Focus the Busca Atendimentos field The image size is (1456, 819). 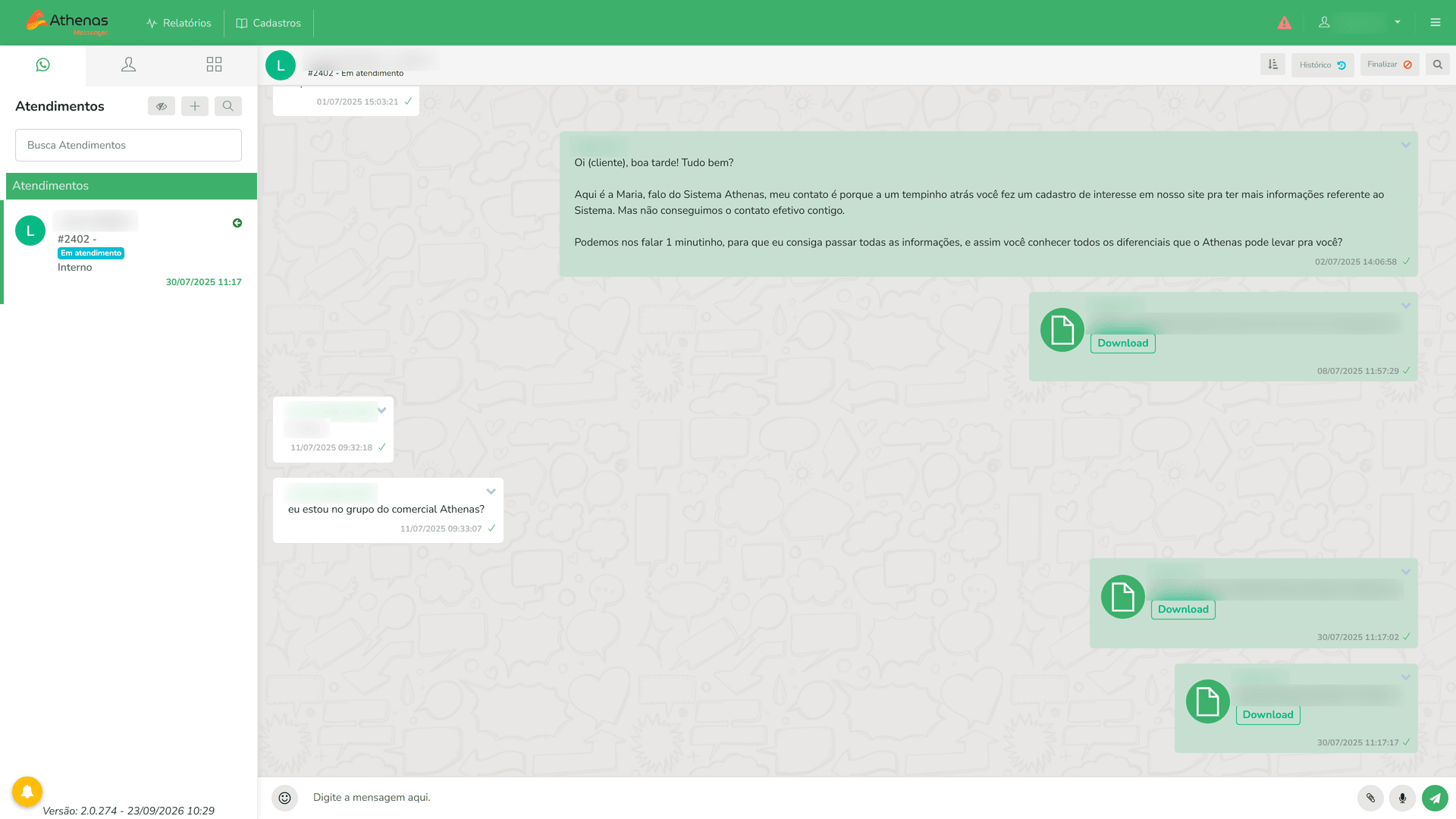pos(128,145)
